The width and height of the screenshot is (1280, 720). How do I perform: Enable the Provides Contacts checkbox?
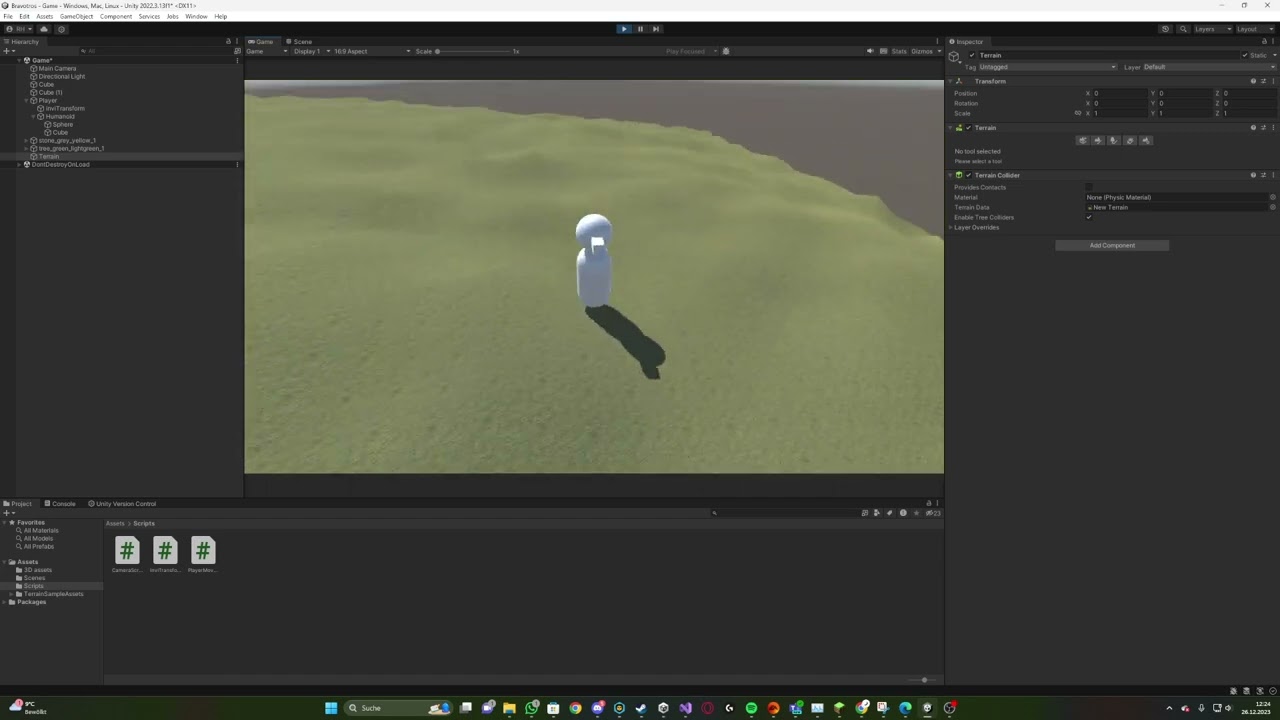click(1089, 188)
